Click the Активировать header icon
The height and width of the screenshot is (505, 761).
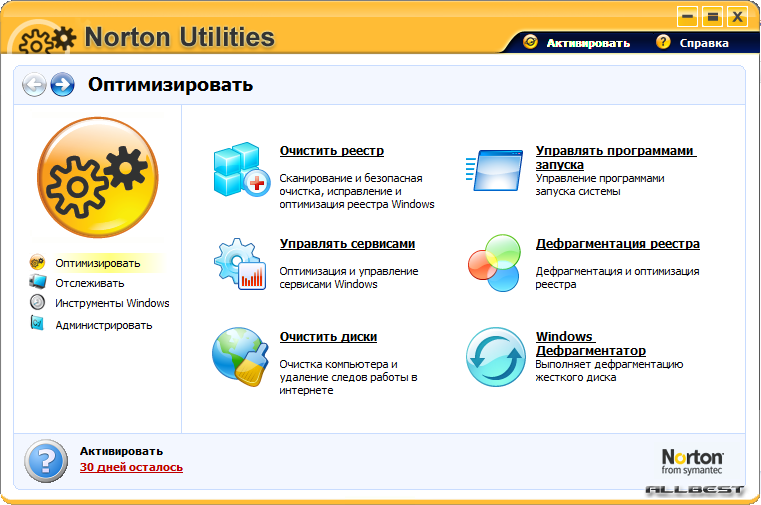(x=530, y=42)
